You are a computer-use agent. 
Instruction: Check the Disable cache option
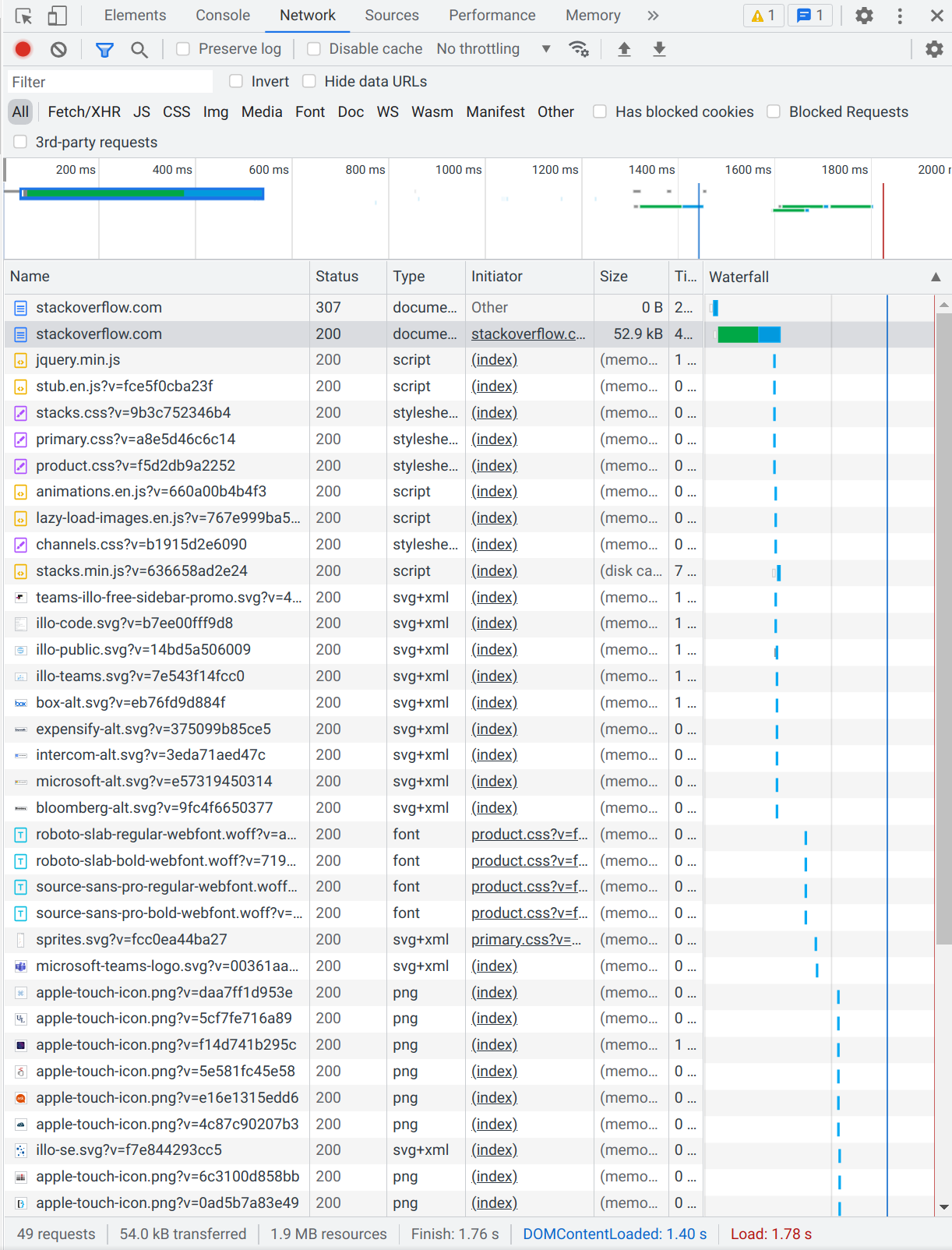click(314, 49)
